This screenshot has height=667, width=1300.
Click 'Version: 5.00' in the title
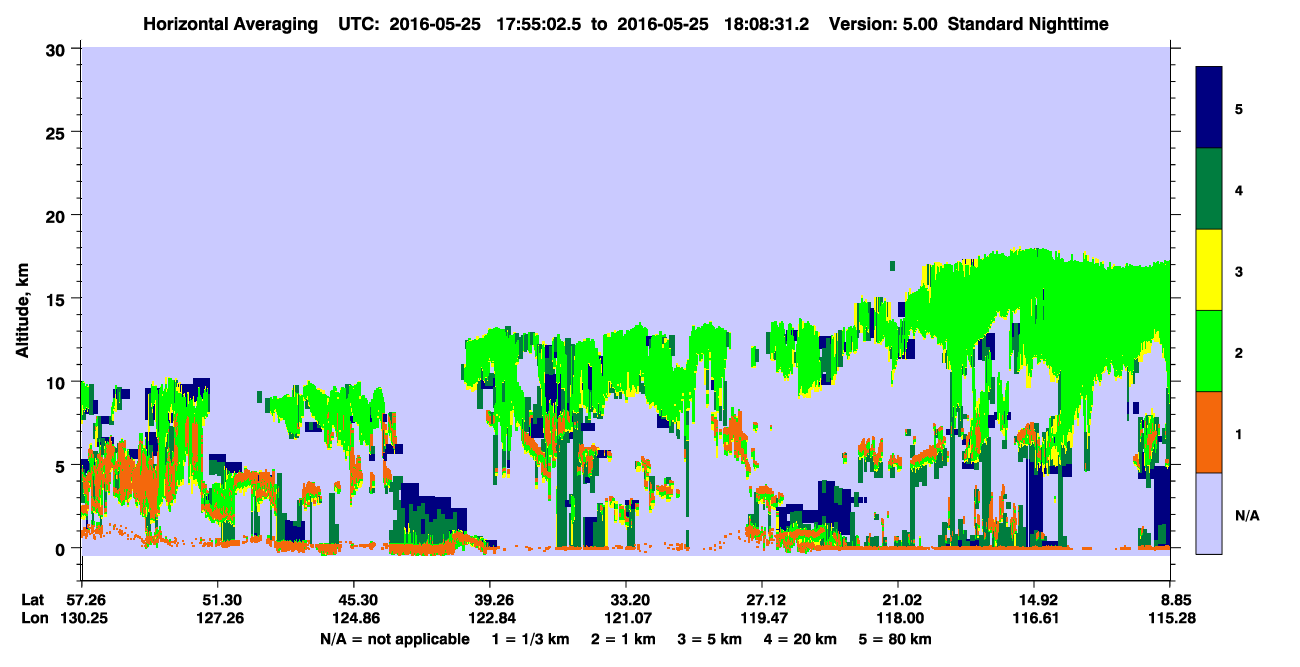pos(883,24)
